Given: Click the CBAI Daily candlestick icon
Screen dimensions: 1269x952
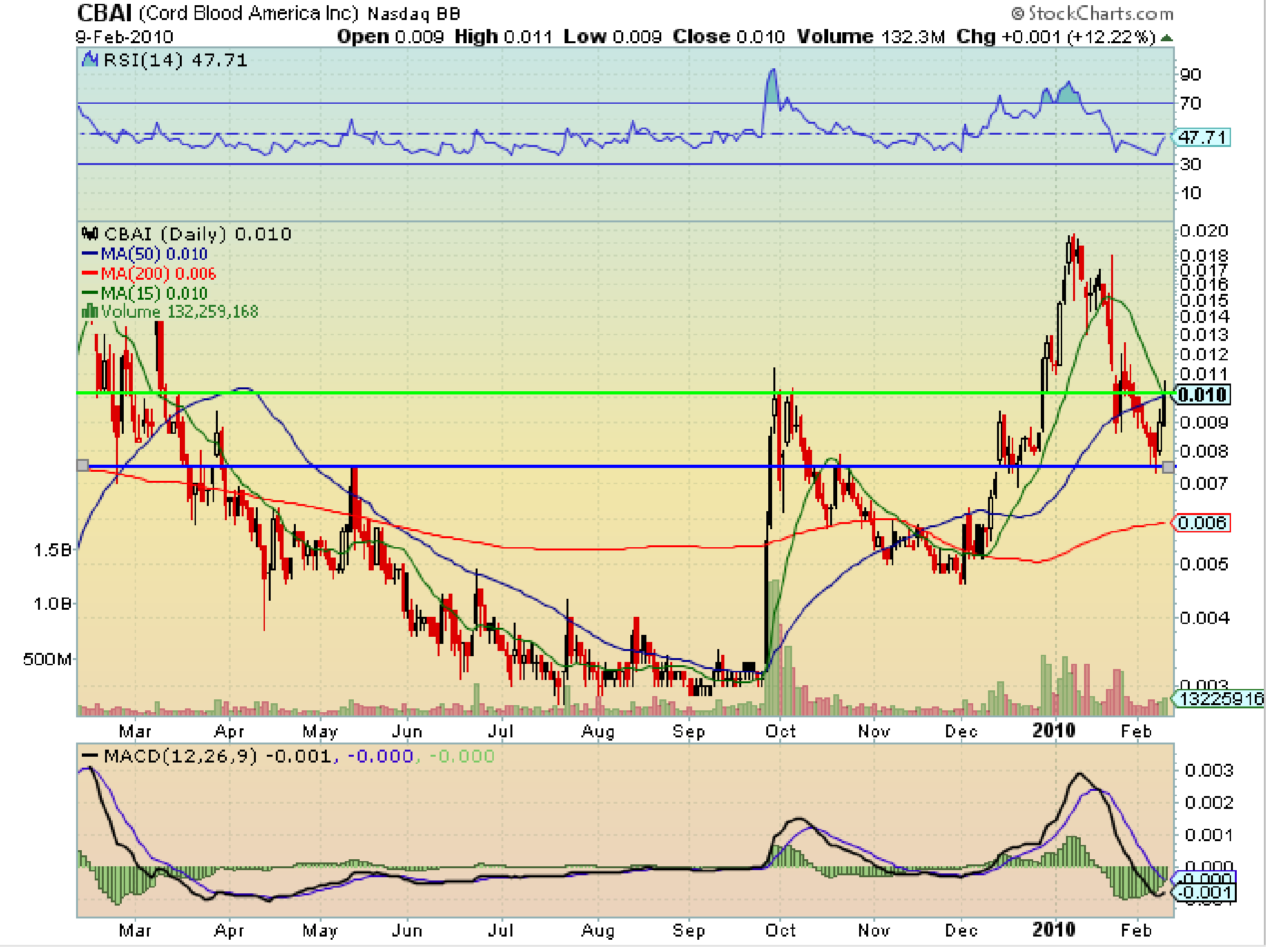Looking at the screenshot, I should [90, 233].
